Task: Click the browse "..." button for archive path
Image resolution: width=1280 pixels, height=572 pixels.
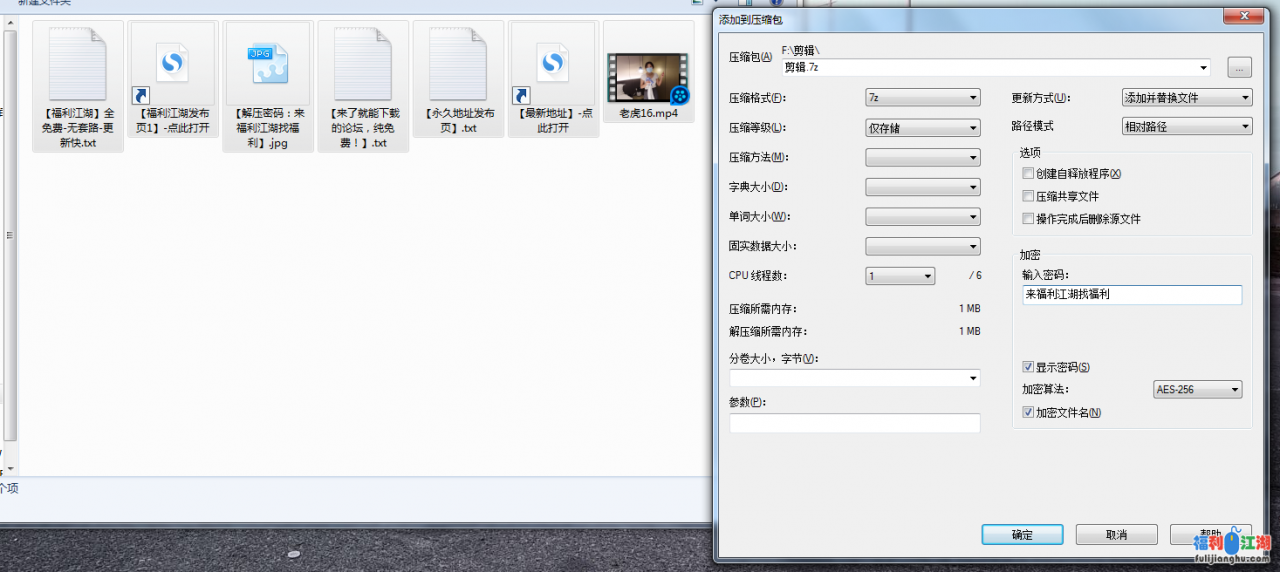Action: [1239, 68]
